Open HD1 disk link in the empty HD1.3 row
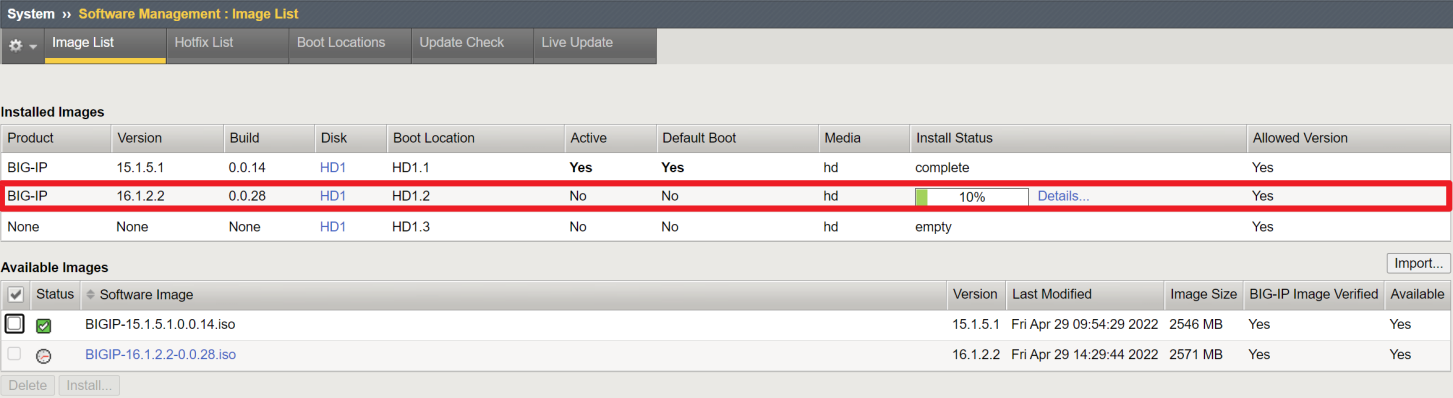 333,227
